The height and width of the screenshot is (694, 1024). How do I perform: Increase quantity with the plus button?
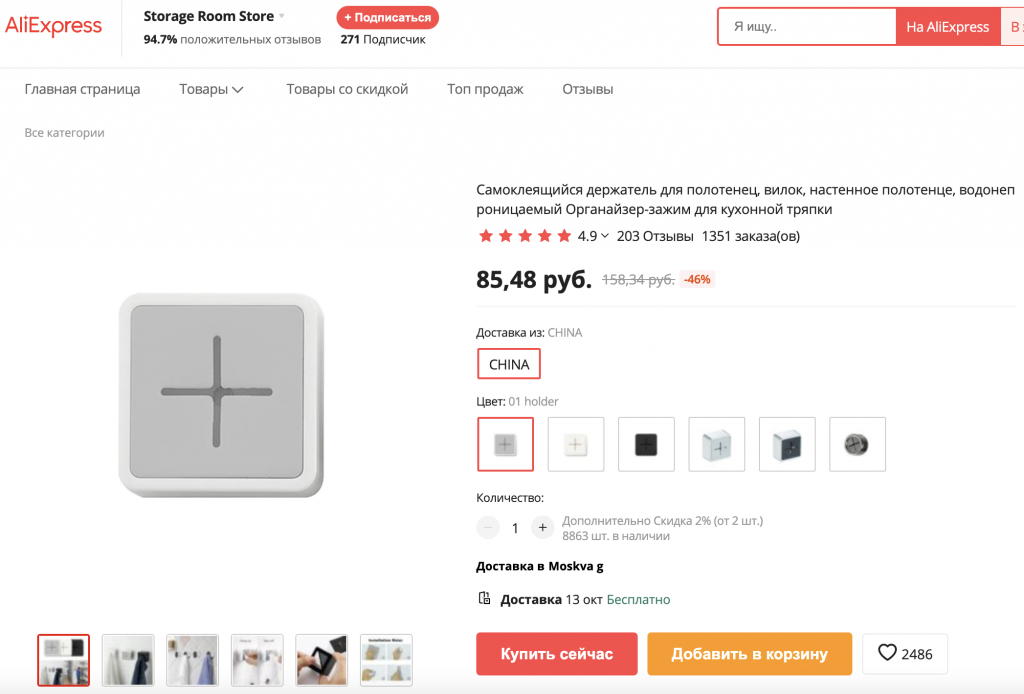tap(542, 527)
